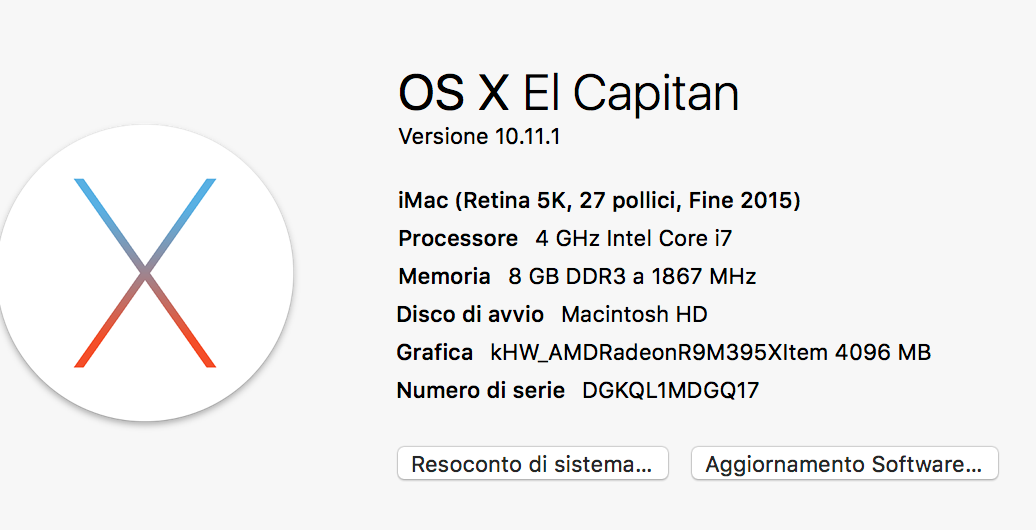Select the serial number DGKQL1MDGQ17
The height and width of the screenshot is (530, 1036).
670,391
